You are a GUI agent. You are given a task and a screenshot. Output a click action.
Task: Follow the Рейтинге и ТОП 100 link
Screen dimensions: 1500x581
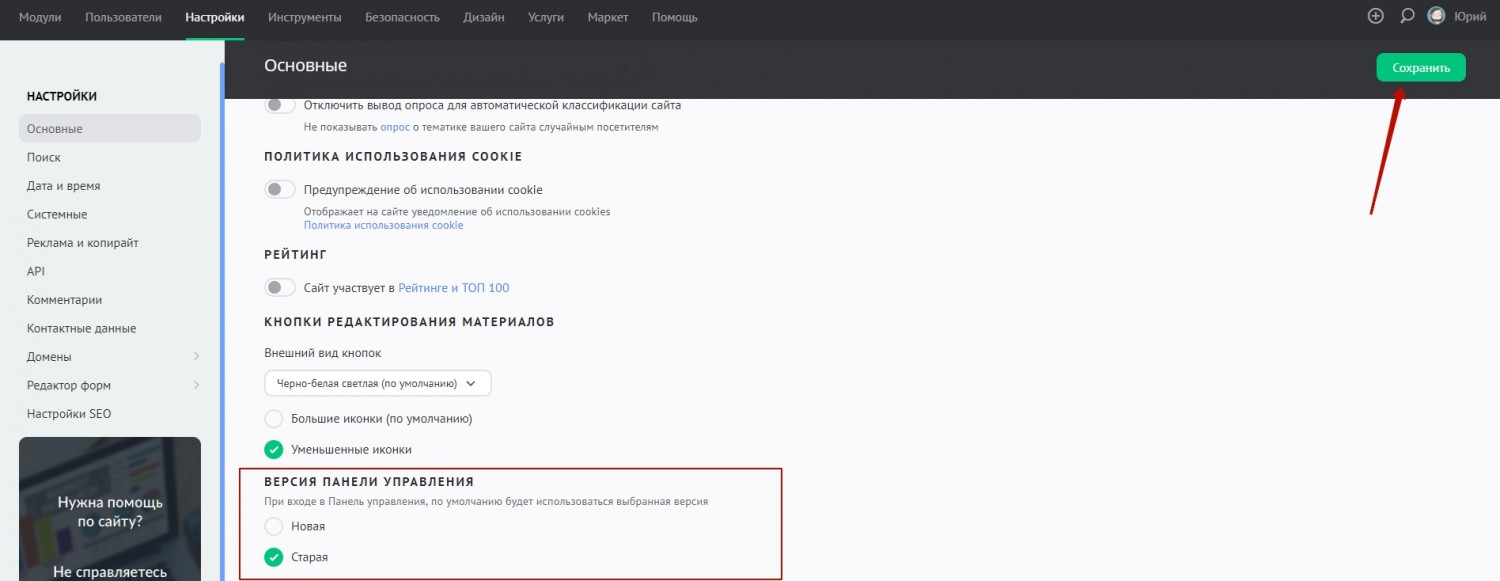click(x=453, y=288)
